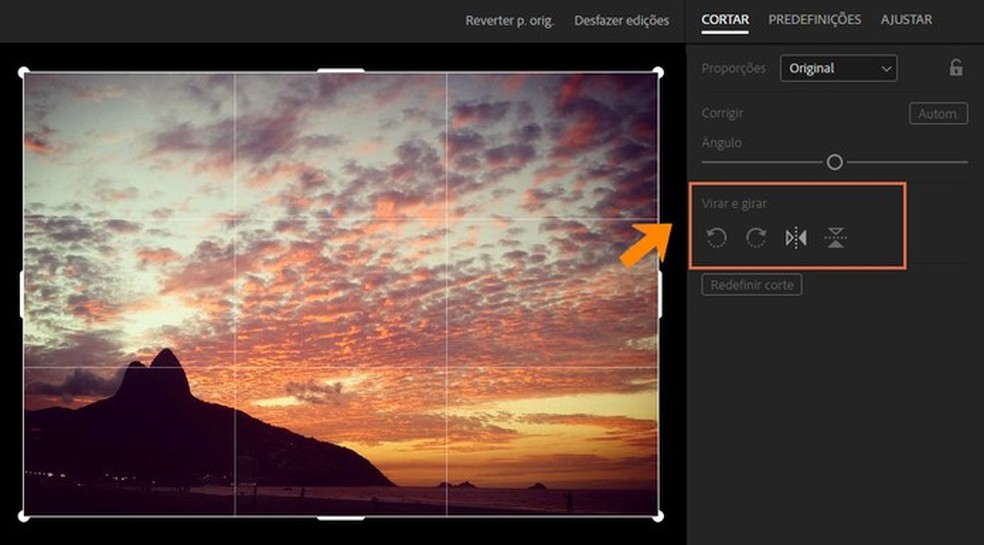Toggle the aspect ratio lock icon
This screenshot has width=984, height=545.
[x=956, y=68]
